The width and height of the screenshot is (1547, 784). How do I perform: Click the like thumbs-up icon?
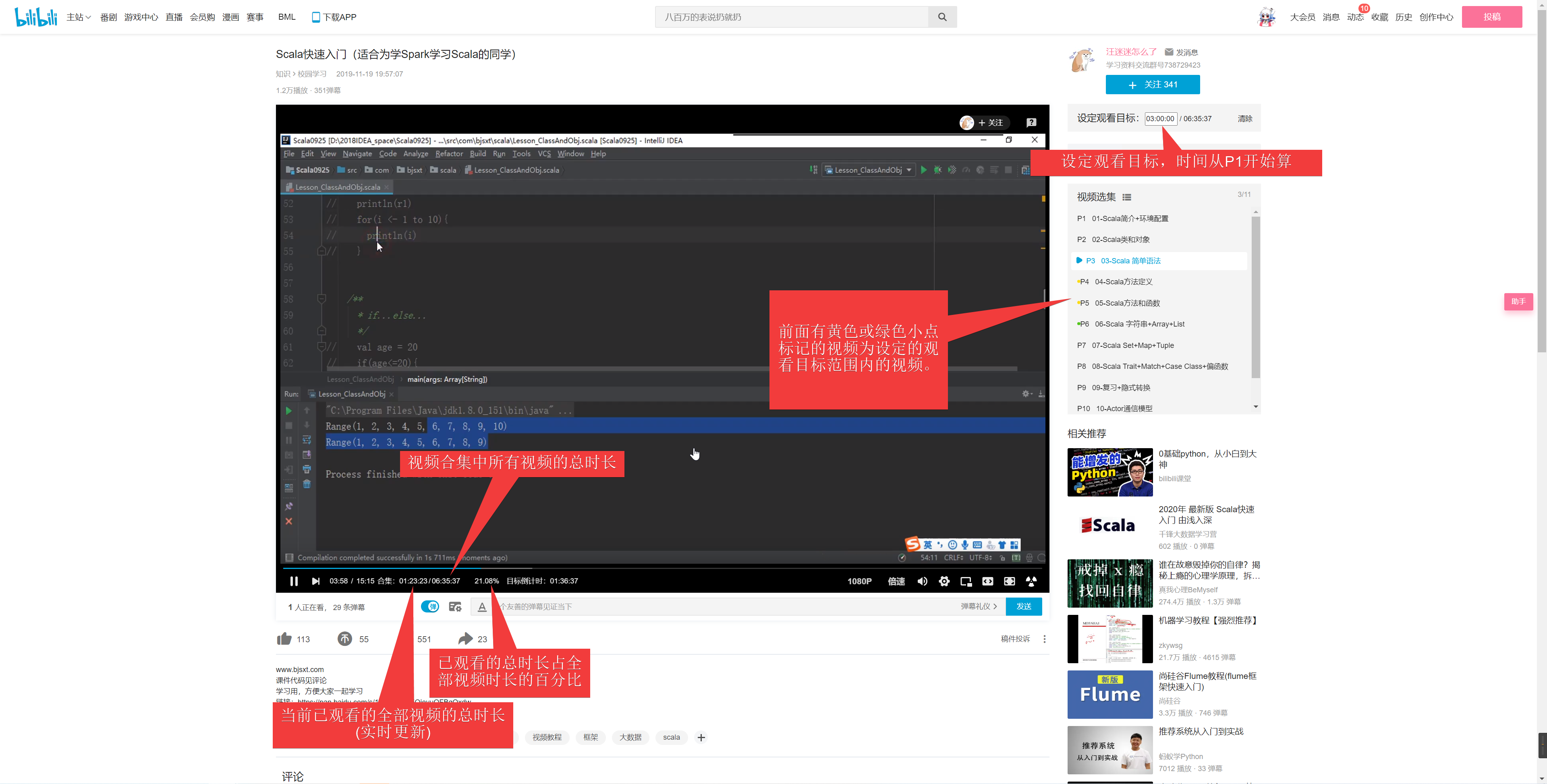pos(284,639)
